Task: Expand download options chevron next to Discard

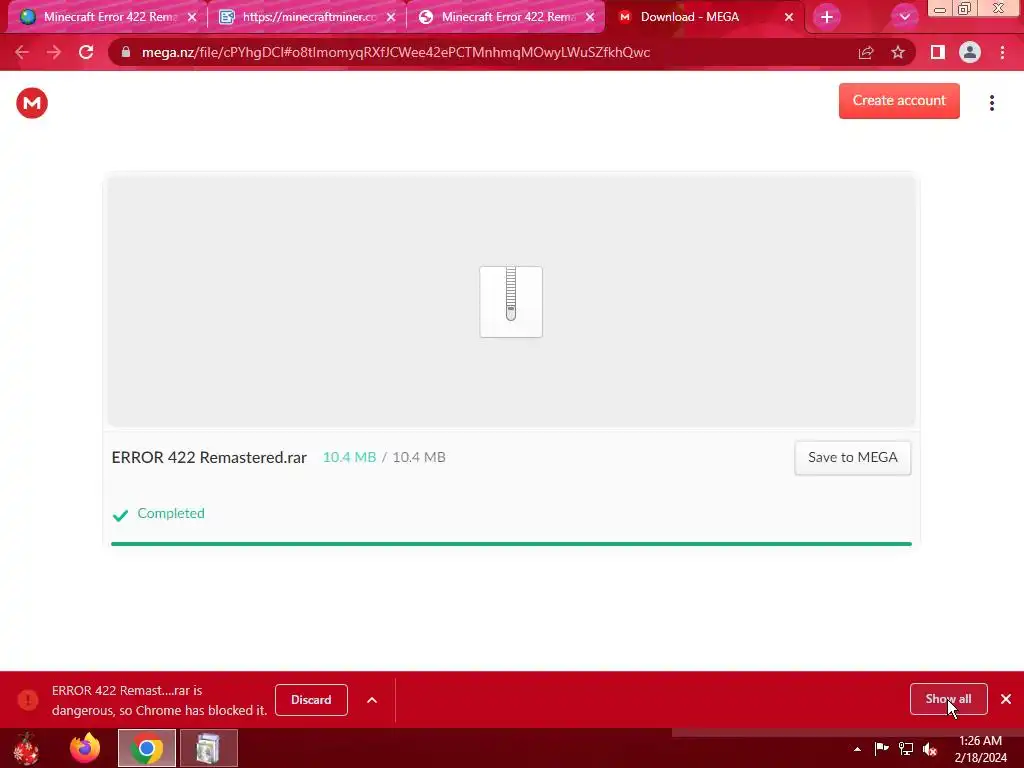Action: (x=372, y=700)
